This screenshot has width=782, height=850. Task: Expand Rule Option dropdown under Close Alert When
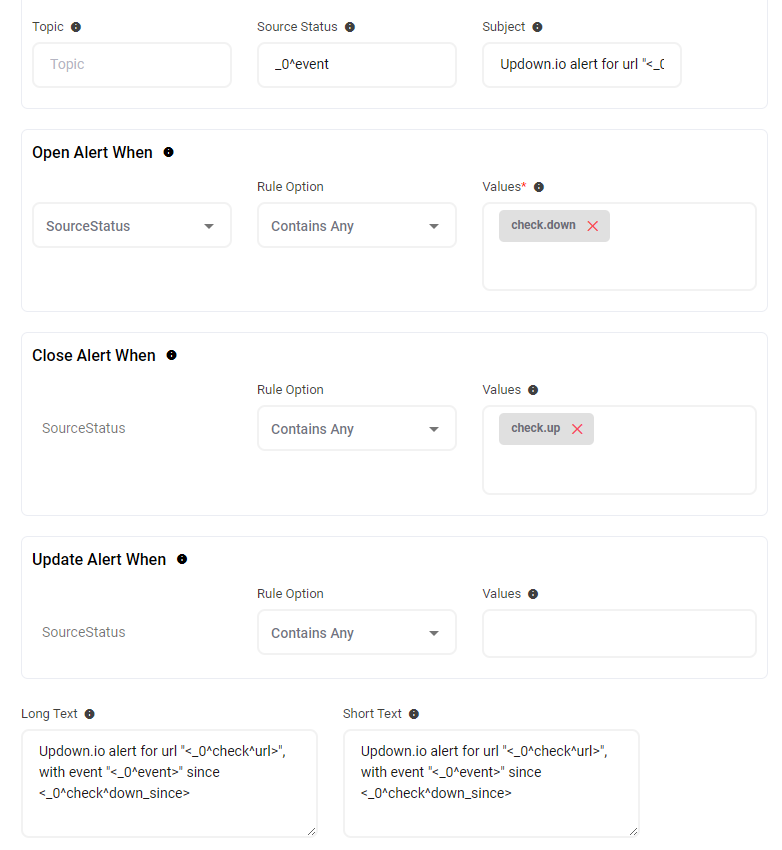356,429
